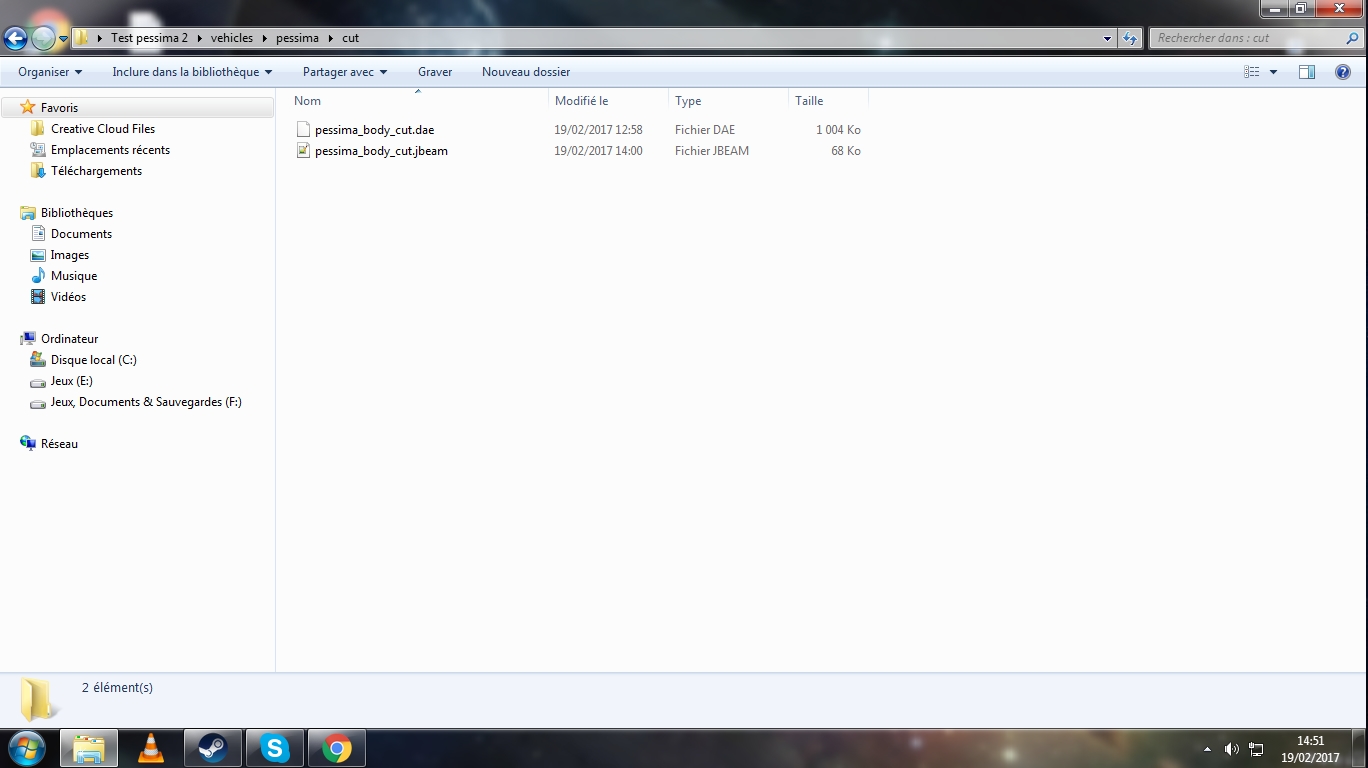Viewport: 1368px width, 768px height.
Task: Click the cut breadcrumb segment
Action: tap(350, 38)
